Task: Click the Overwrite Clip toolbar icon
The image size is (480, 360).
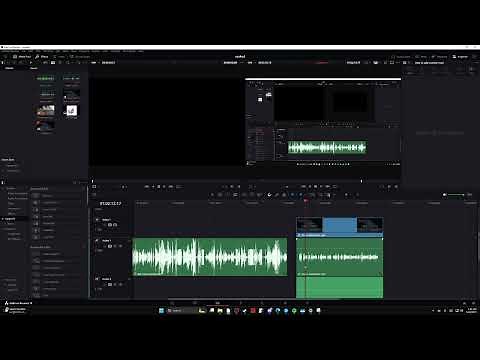Action: (252, 195)
